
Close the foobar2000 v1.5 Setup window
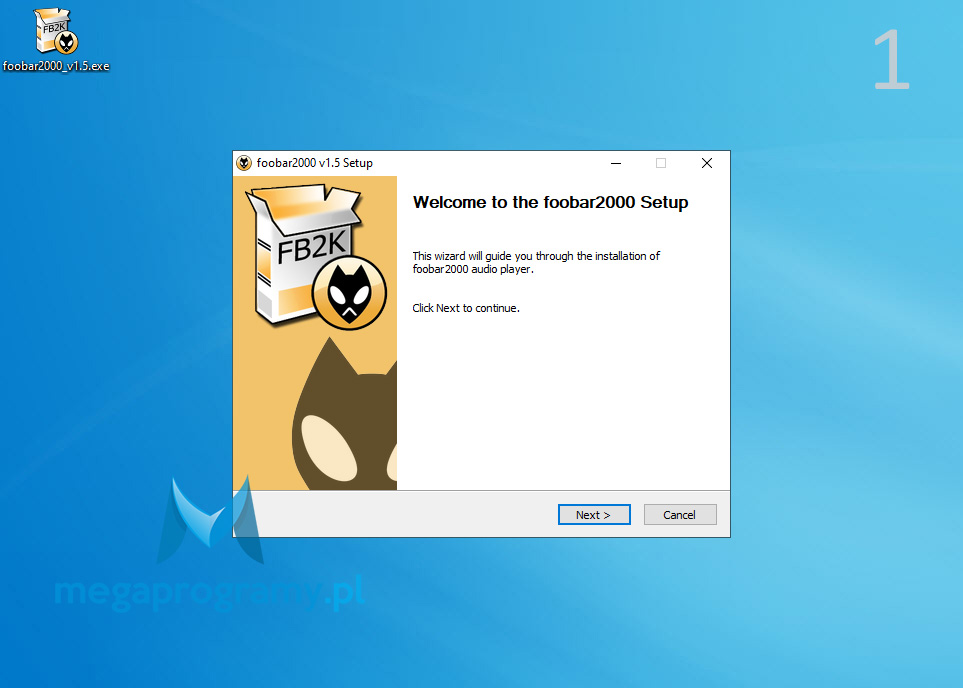coord(707,163)
